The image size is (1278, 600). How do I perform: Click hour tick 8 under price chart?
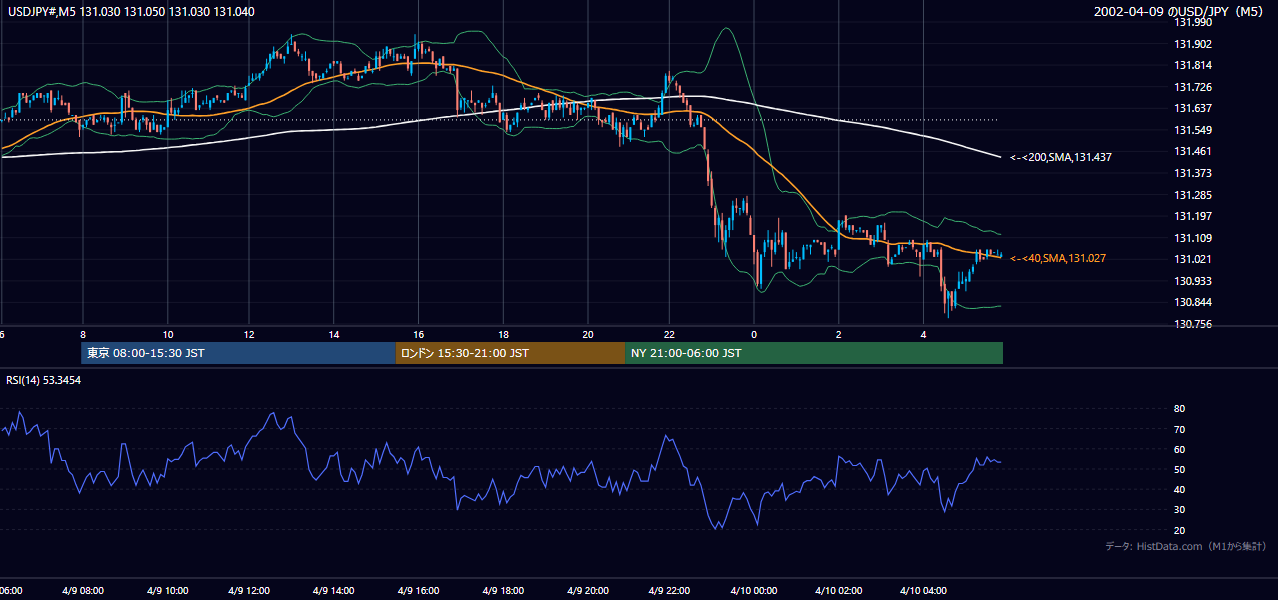click(83, 334)
